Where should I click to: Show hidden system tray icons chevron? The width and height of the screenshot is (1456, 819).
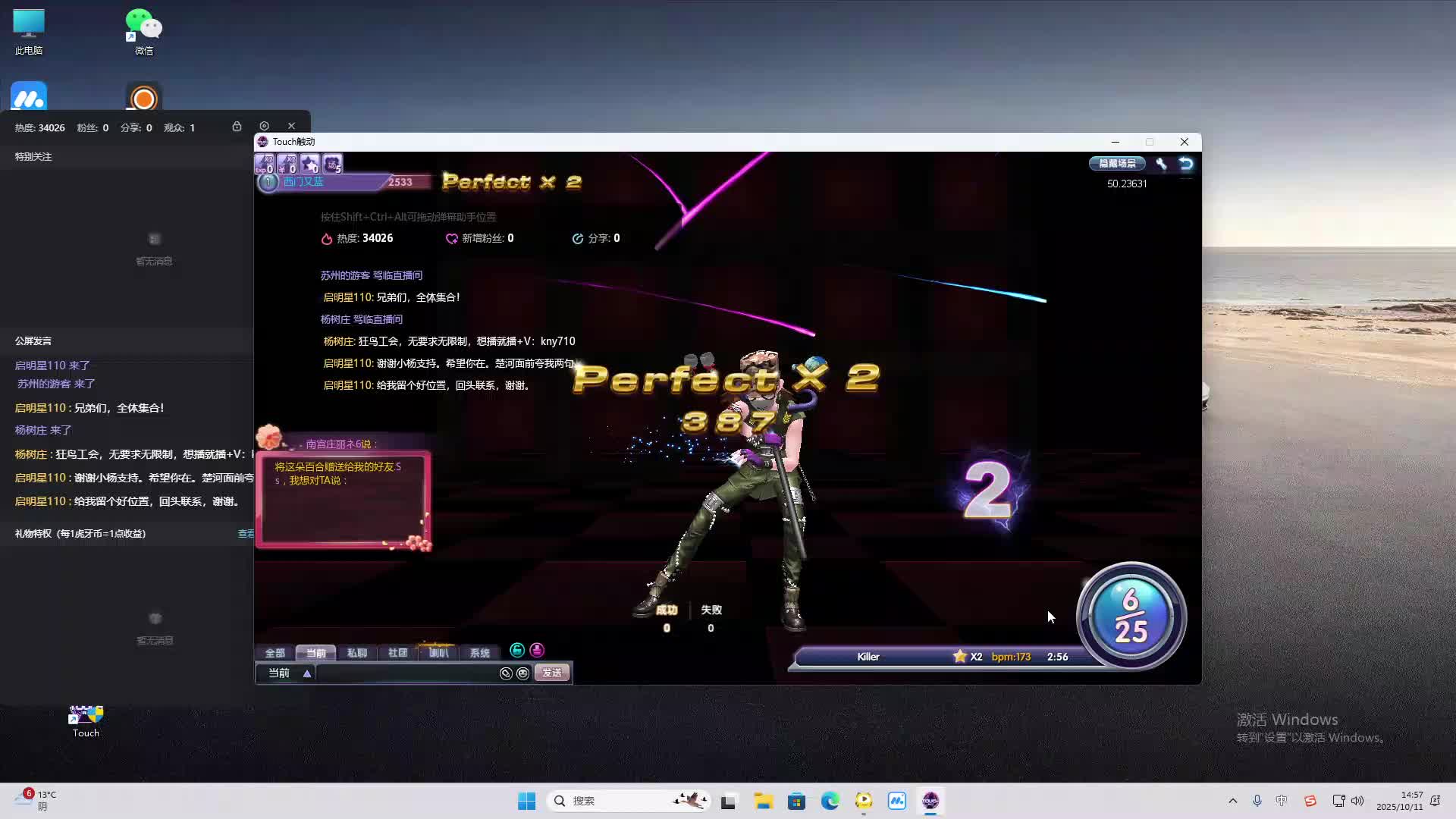point(1232,801)
